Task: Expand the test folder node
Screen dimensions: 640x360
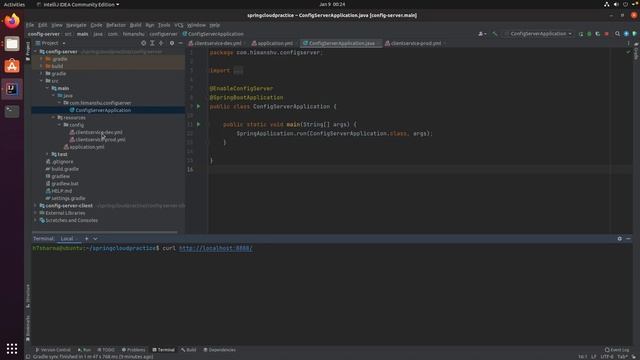Action: tap(47, 154)
